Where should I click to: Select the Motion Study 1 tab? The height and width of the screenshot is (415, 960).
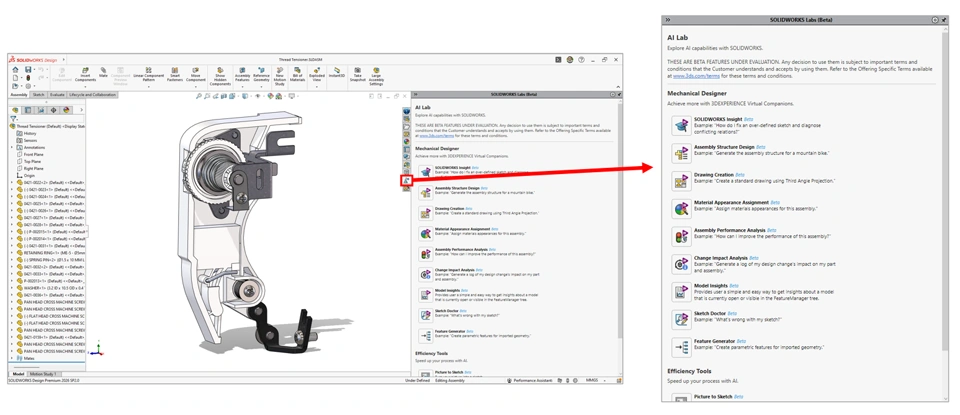point(43,373)
